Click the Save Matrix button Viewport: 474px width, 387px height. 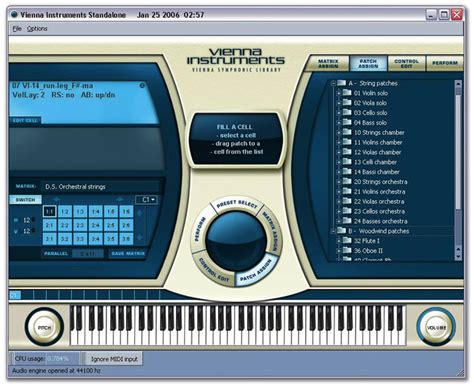click(x=128, y=254)
